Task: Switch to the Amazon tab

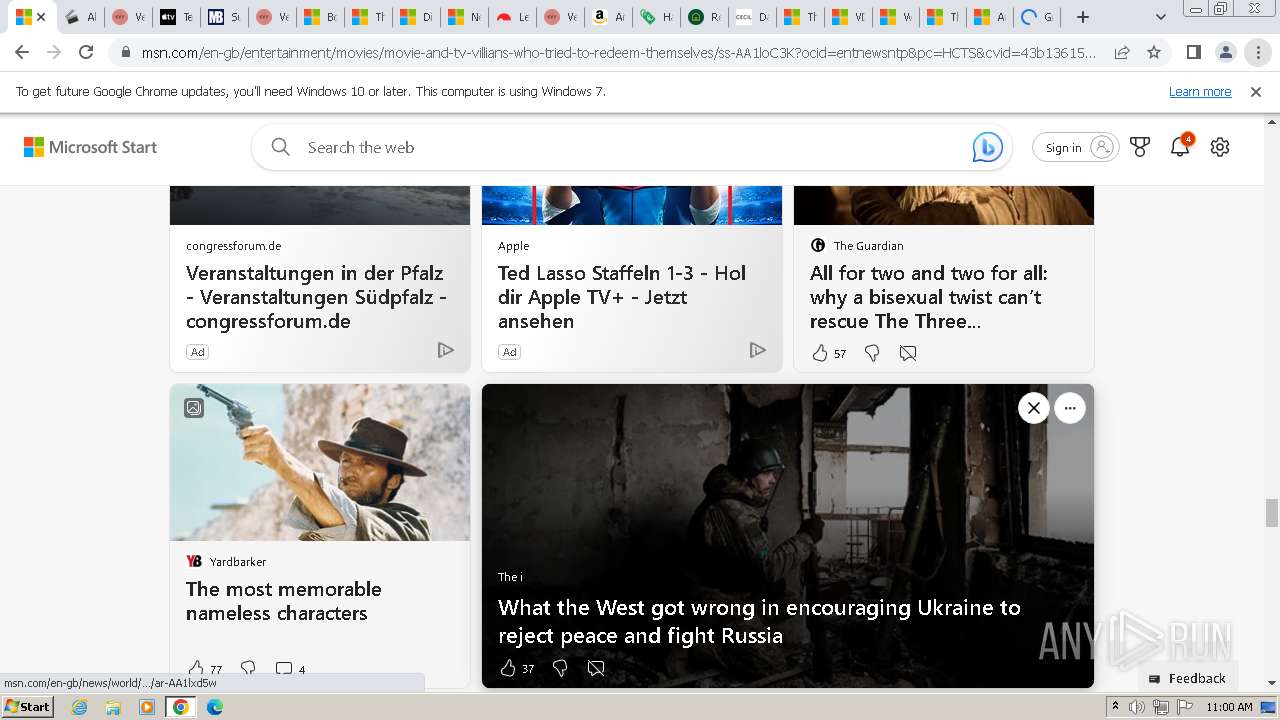Action: 608,17
